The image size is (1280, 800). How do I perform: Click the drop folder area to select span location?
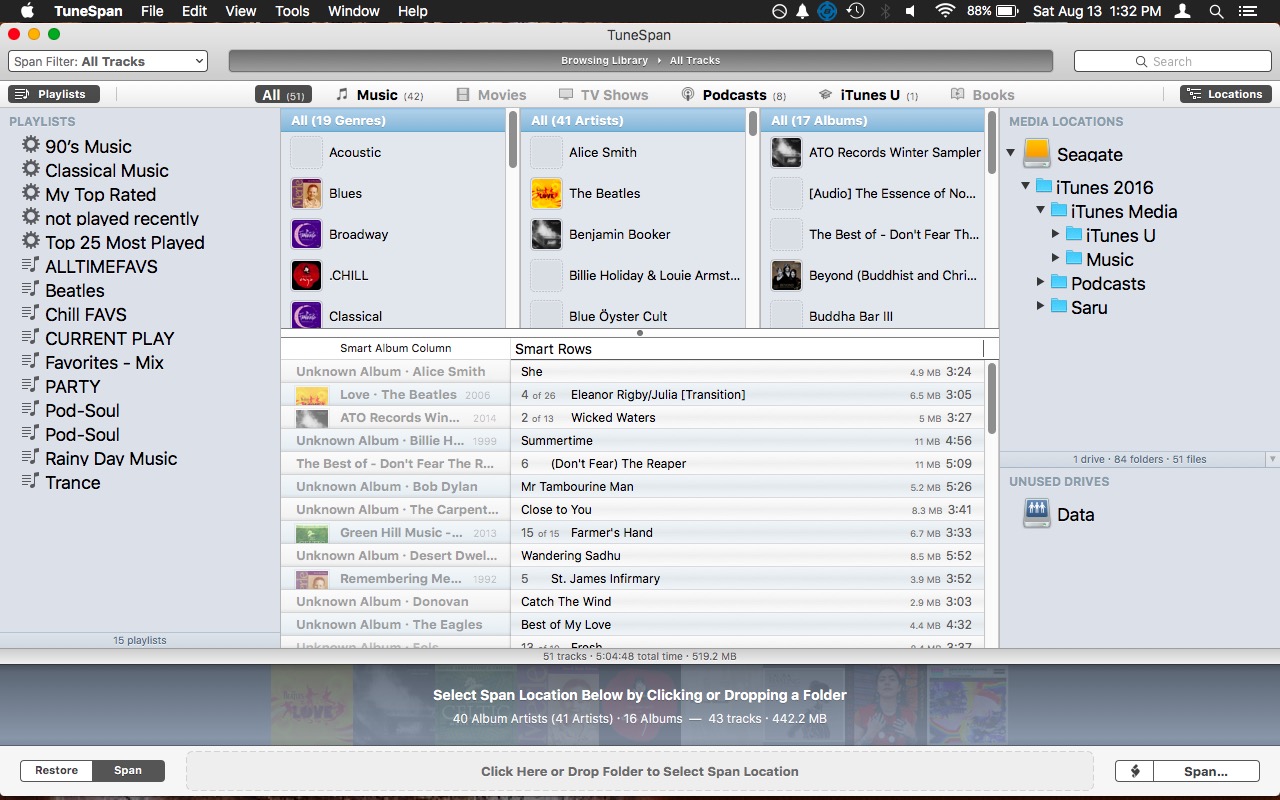click(x=639, y=771)
